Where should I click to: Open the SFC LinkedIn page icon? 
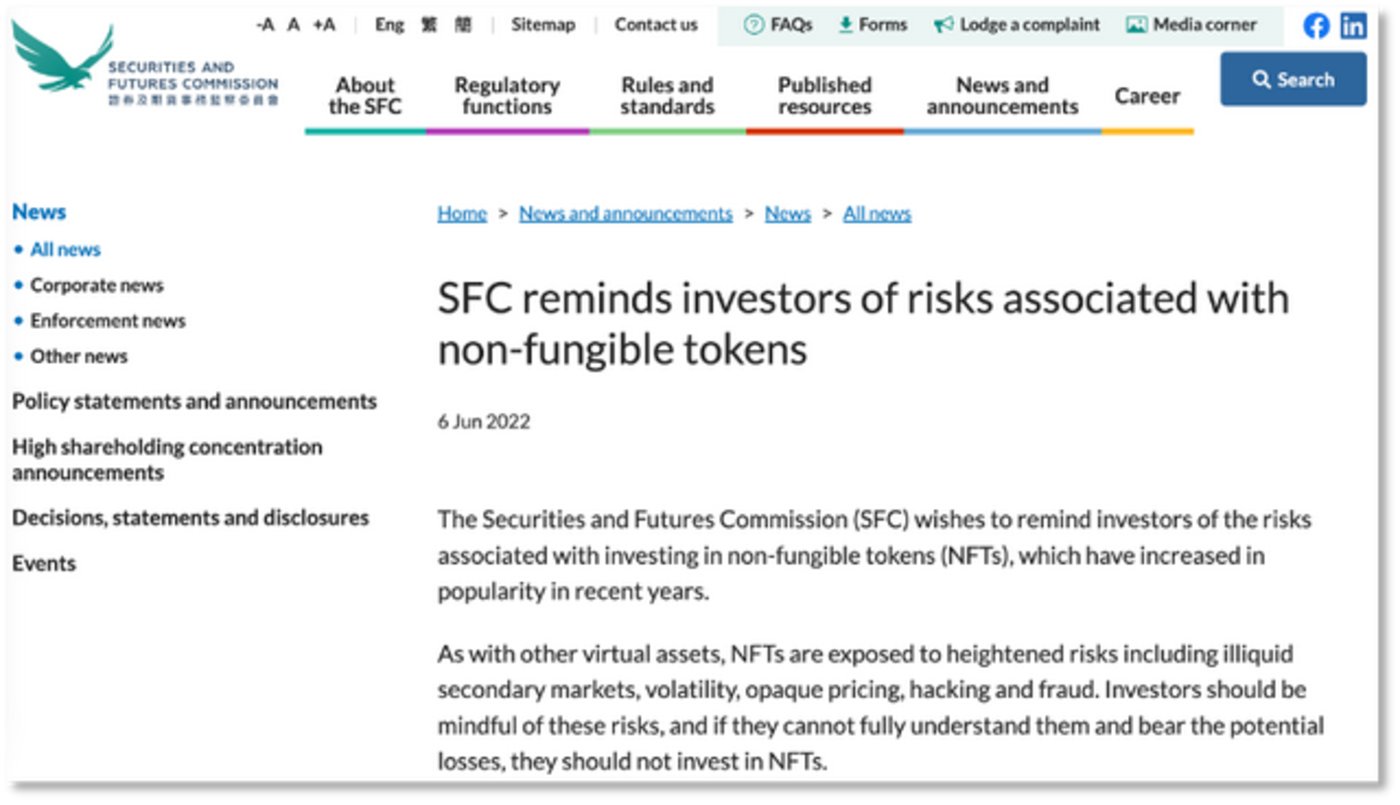[x=1353, y=26]
